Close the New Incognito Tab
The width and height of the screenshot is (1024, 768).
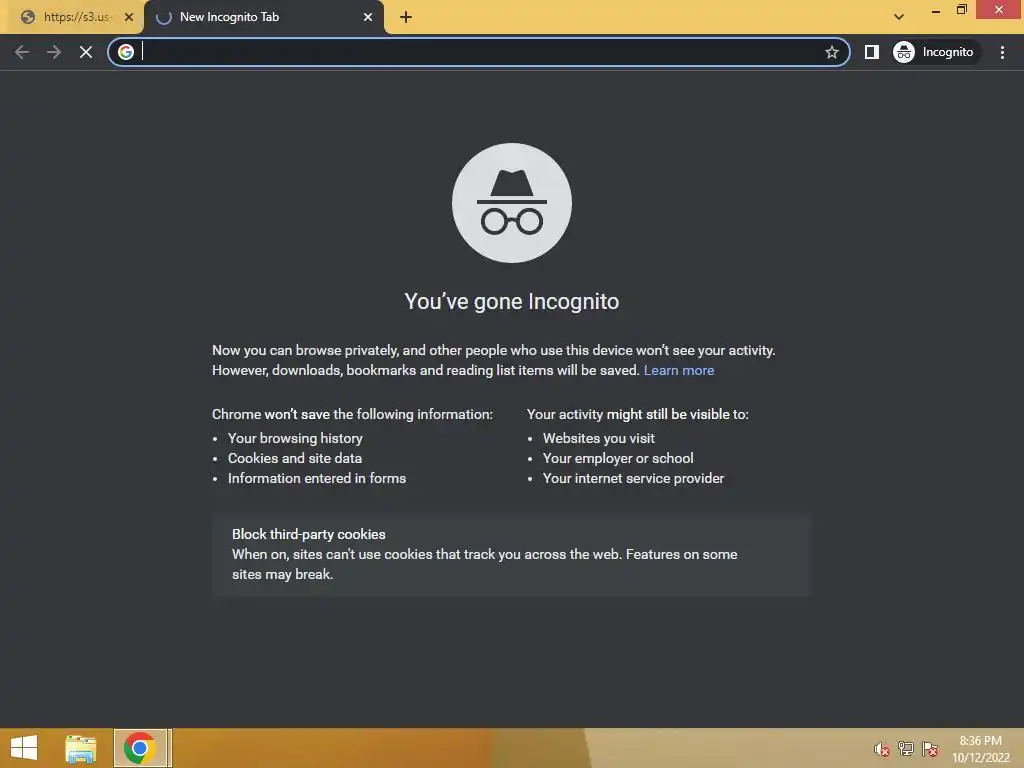click(x=368, y=17)
